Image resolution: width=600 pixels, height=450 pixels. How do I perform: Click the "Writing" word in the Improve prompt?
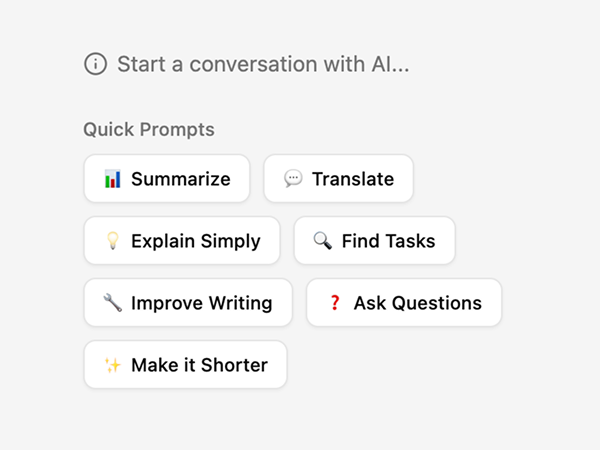pos(238,303)
